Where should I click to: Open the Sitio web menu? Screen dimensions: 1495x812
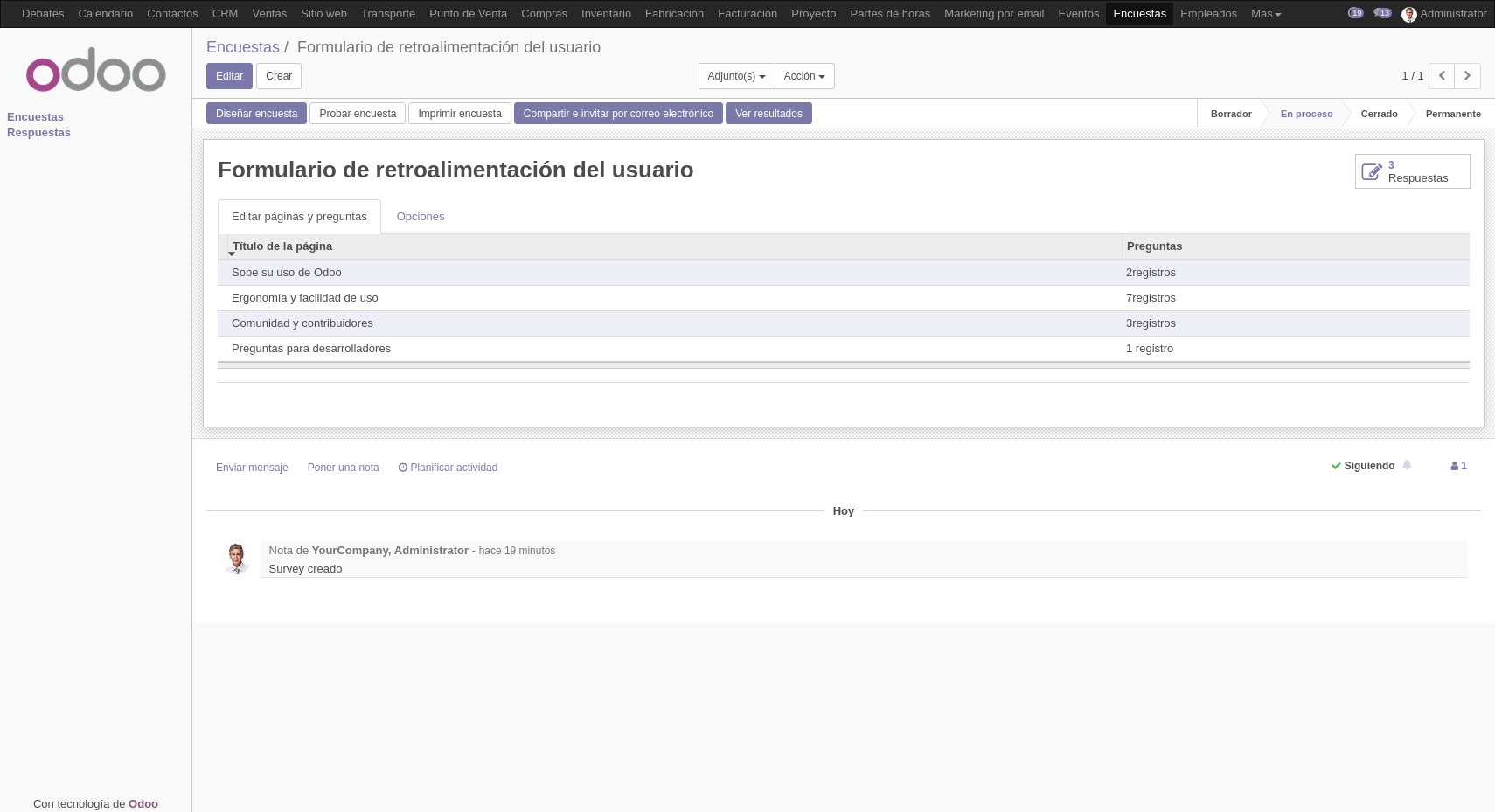[x=323, y=14]
